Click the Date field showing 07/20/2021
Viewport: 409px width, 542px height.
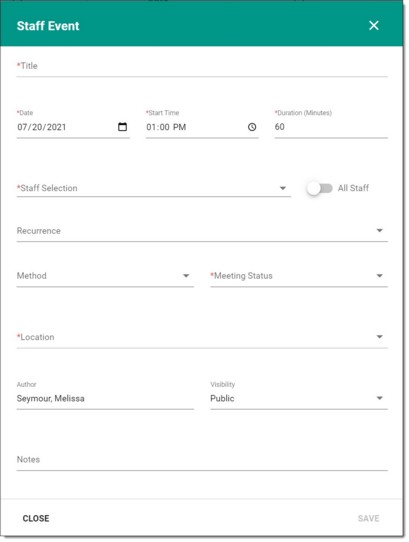click(x=73, y=127)
